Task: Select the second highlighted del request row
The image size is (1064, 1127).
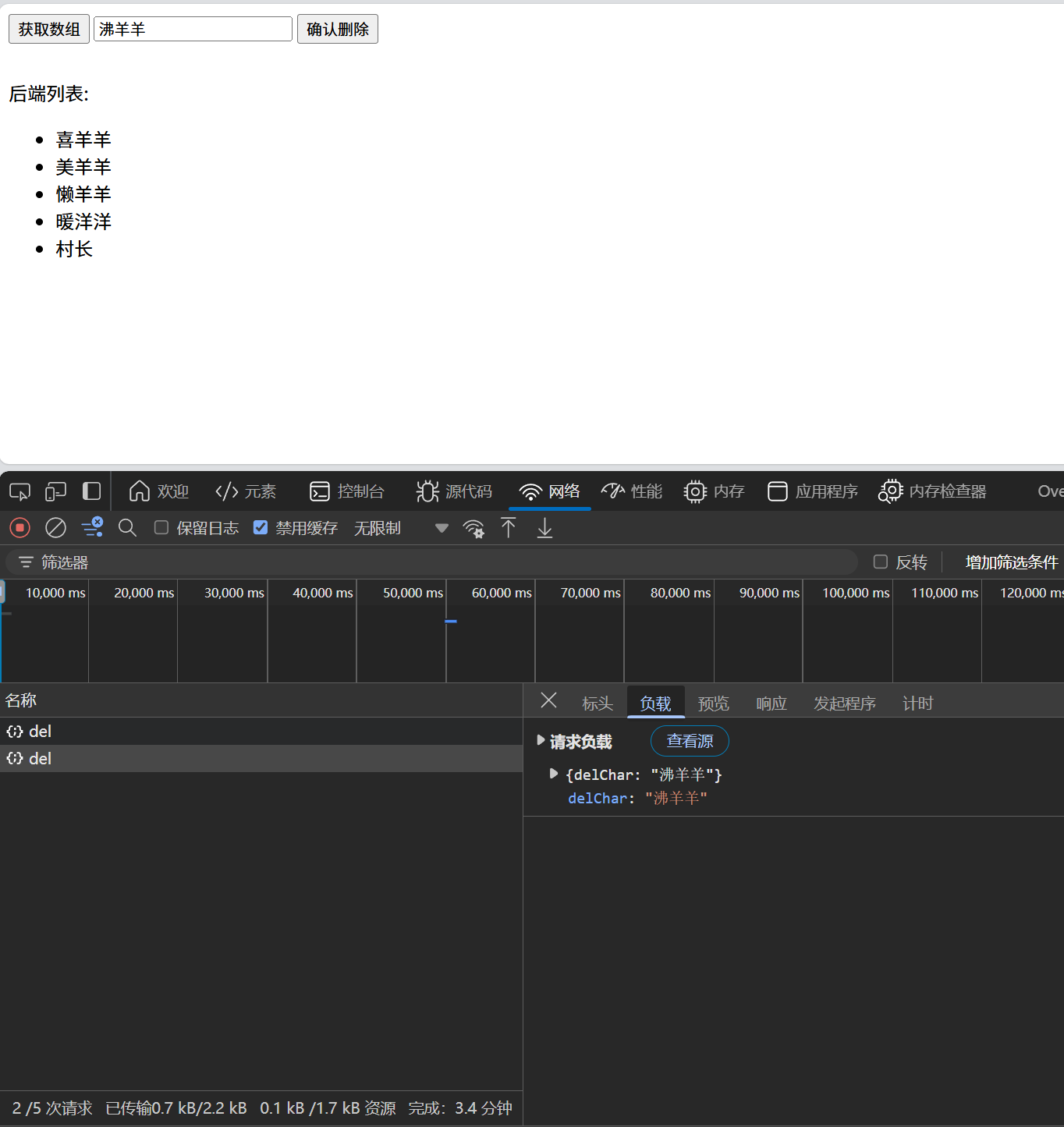Action: click(261, 759)
